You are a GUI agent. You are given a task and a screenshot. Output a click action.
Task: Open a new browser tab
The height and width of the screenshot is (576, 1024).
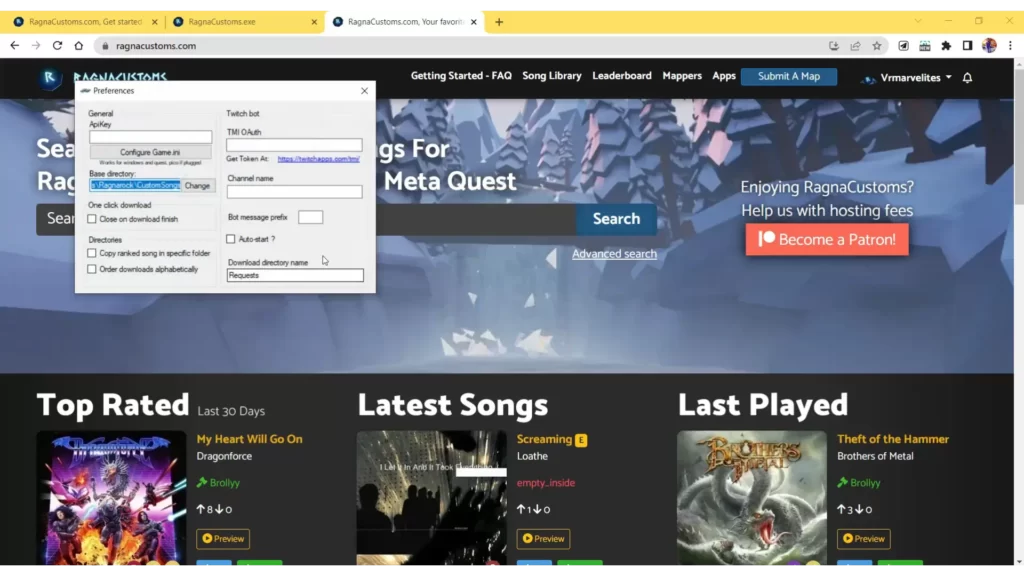point(499,22)
